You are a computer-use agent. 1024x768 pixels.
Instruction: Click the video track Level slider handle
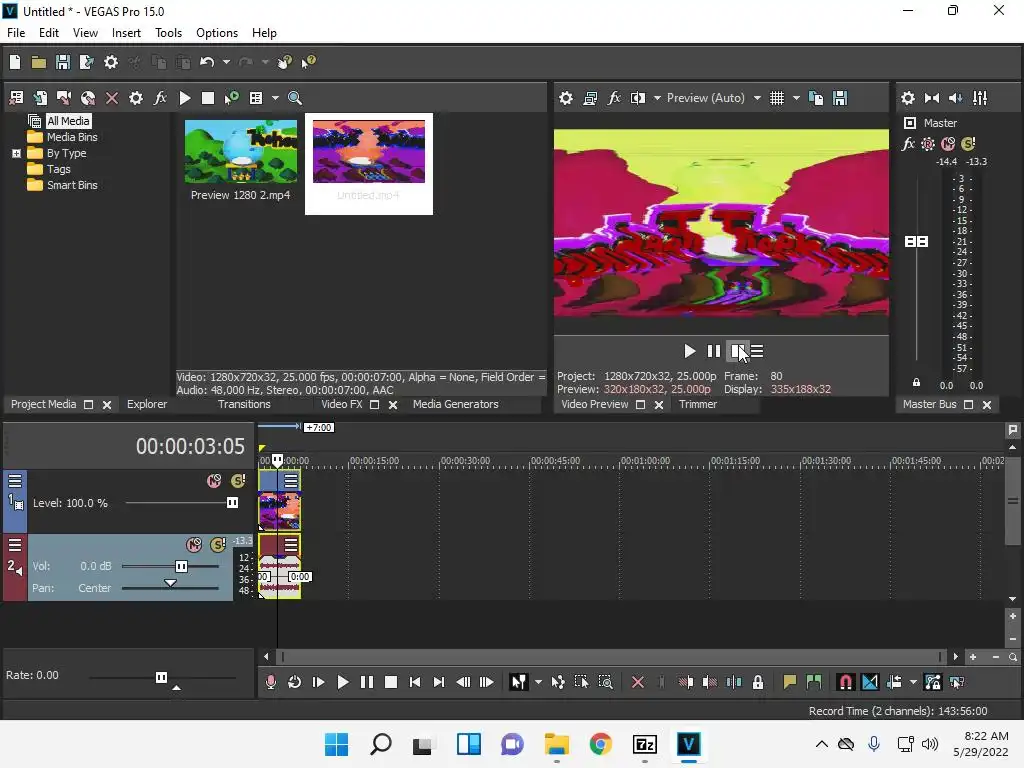[232, 503]
